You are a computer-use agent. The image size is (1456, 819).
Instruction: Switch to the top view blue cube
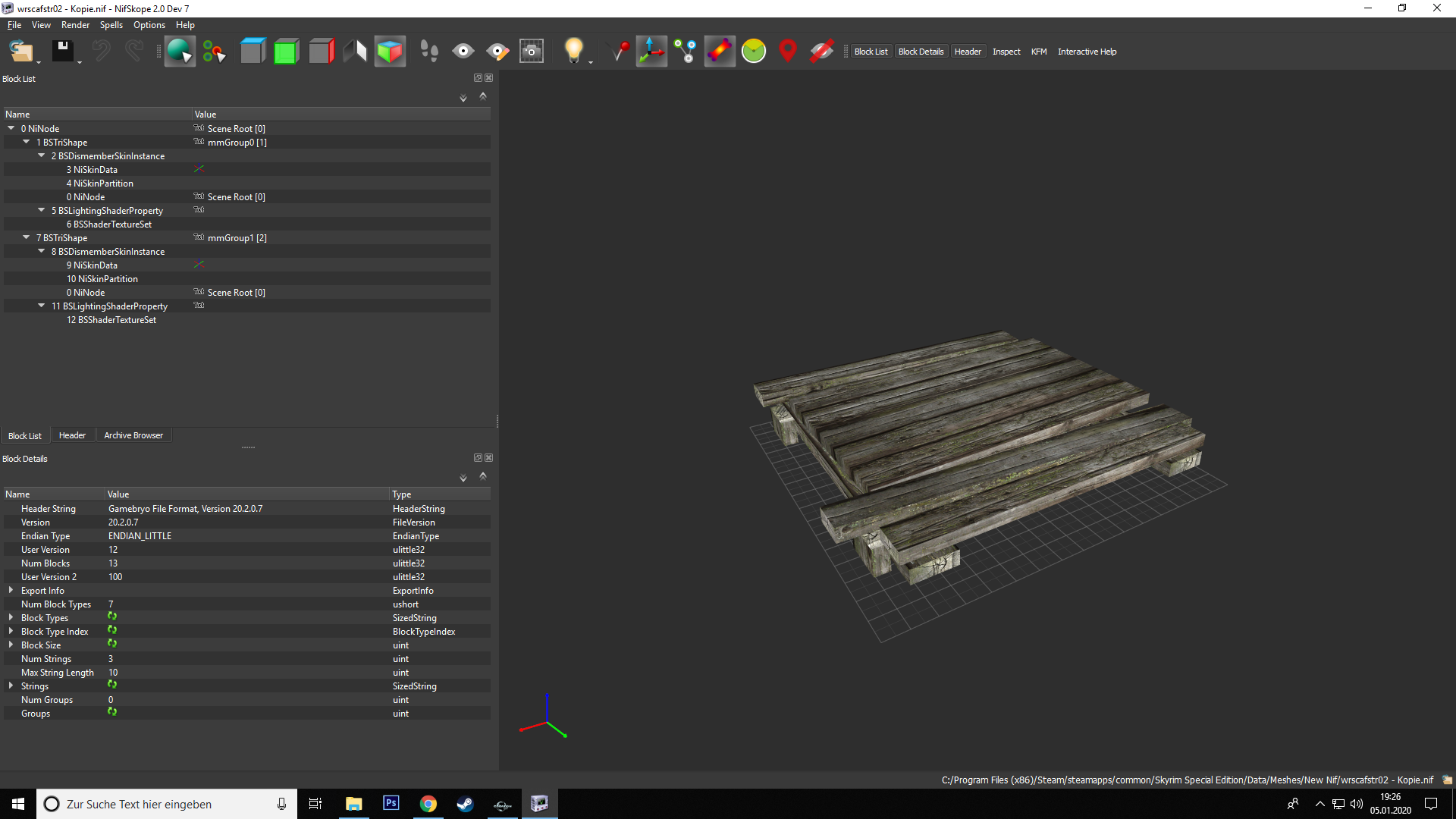(x=253, y=52)
